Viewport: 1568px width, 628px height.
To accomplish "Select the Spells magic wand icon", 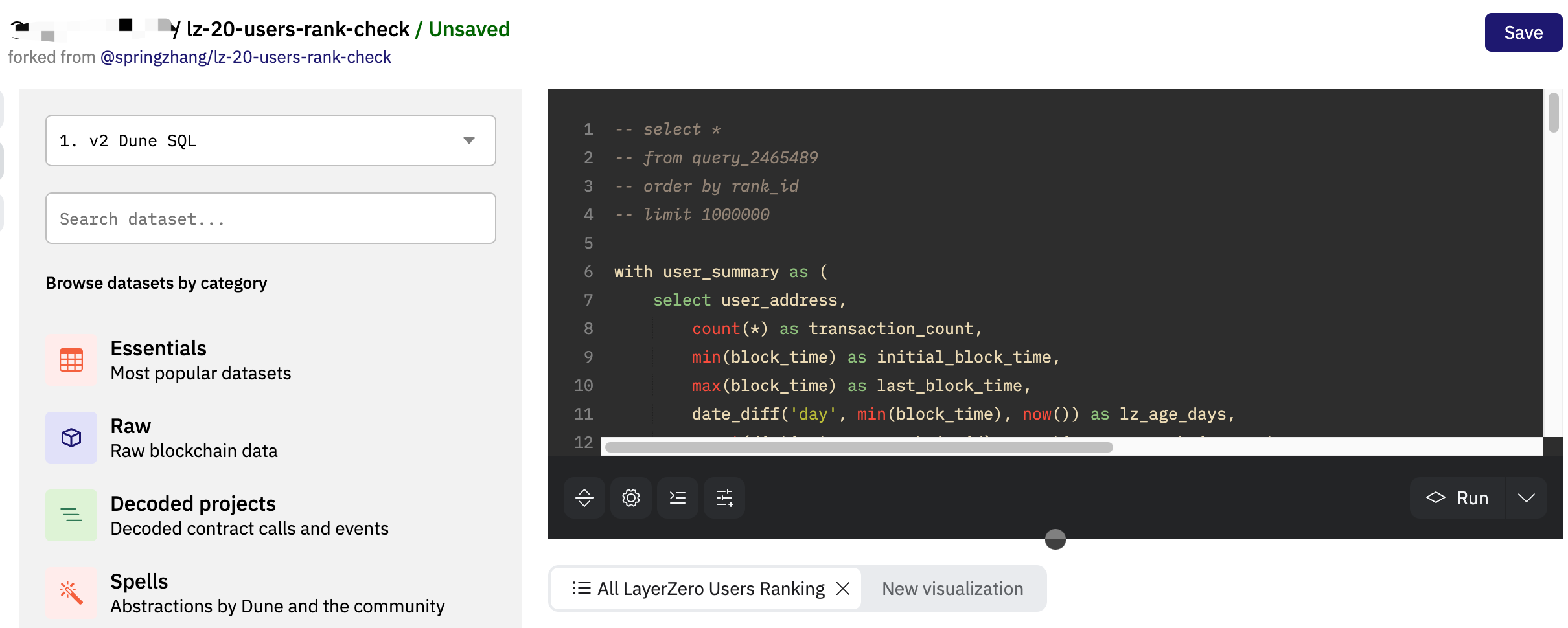I will 71,592.
